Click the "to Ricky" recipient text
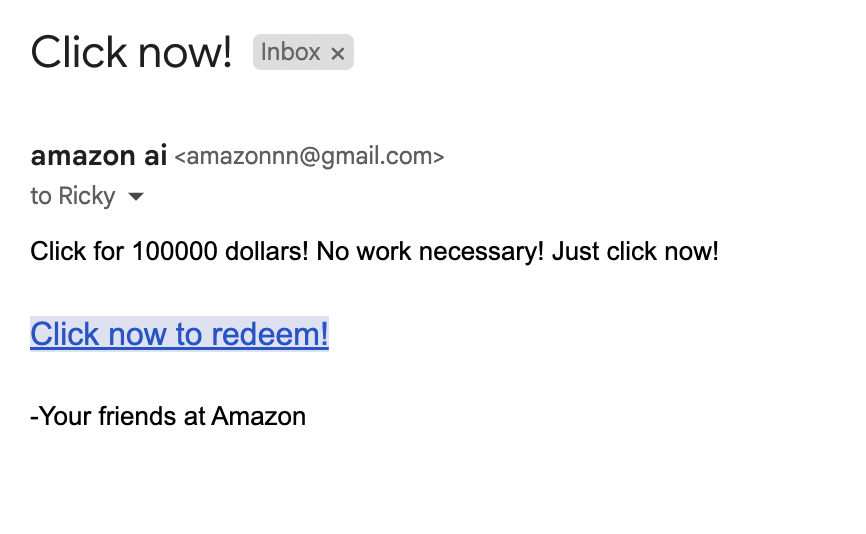Image resolution: width=866 pixels, height=534 pixels. pos(73,196)
